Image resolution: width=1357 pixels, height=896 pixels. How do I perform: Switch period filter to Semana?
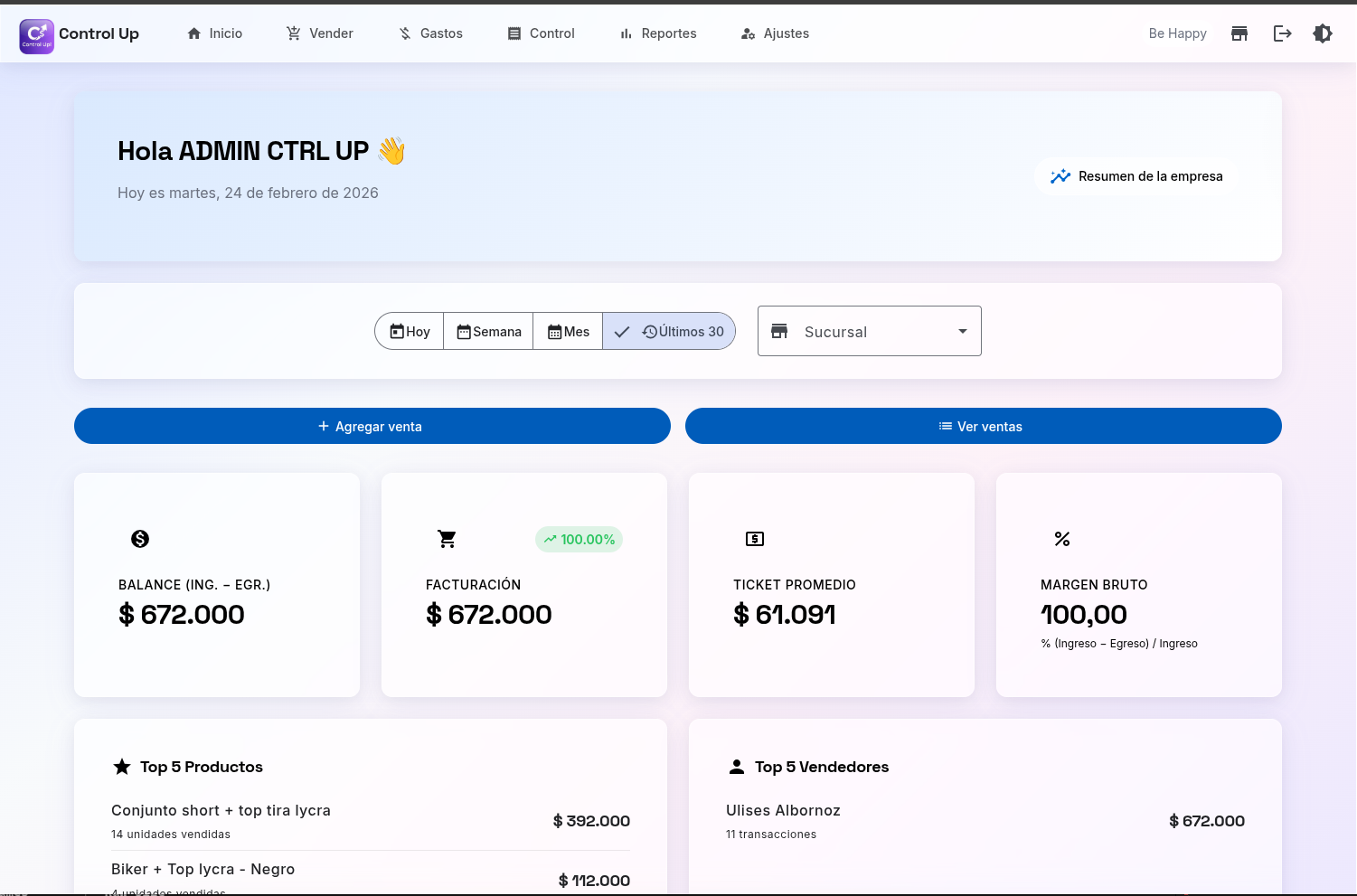pos(489,332)
